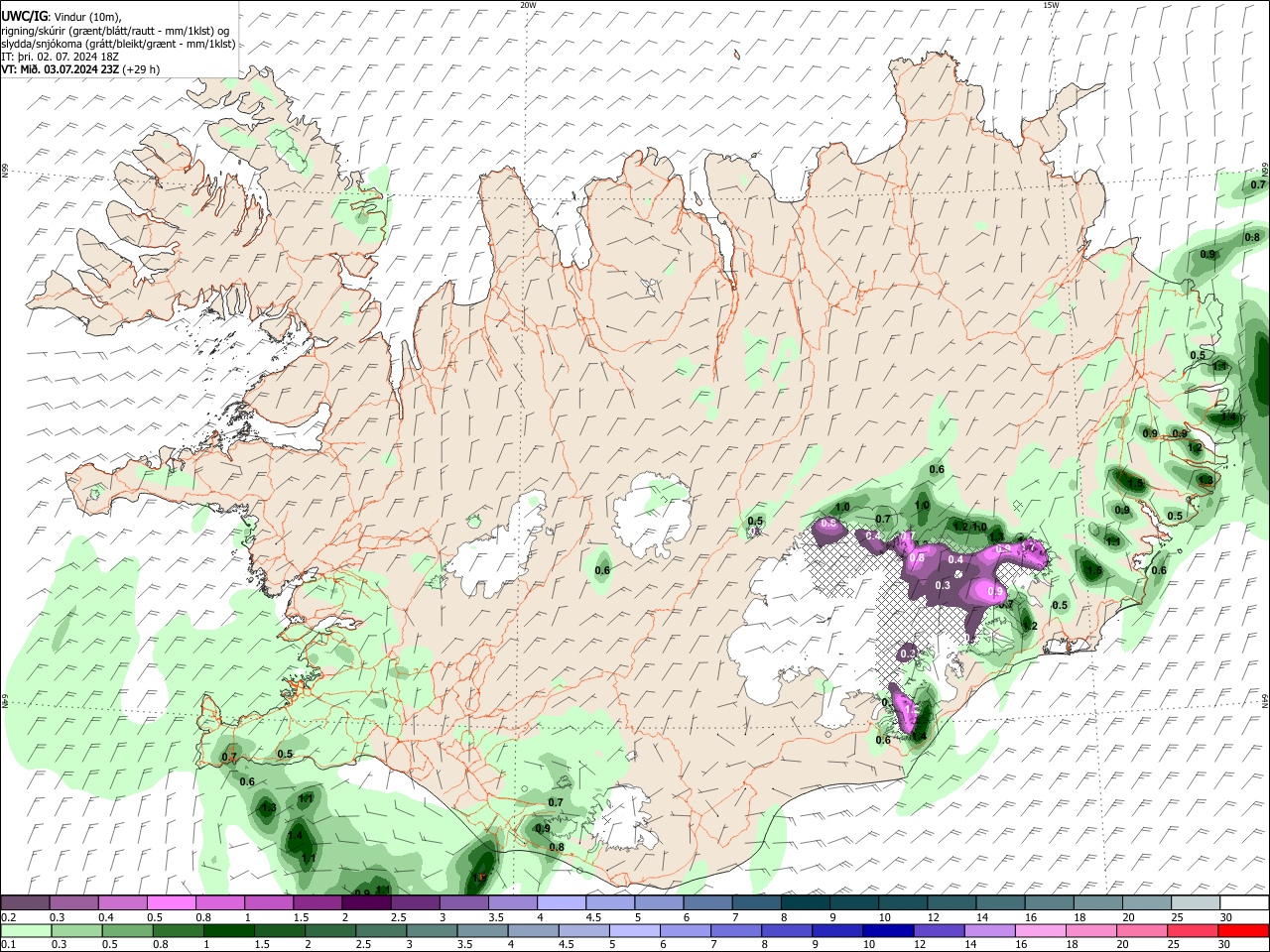Pick the royal blue 9 rain legend swatch

click(838, 930)
